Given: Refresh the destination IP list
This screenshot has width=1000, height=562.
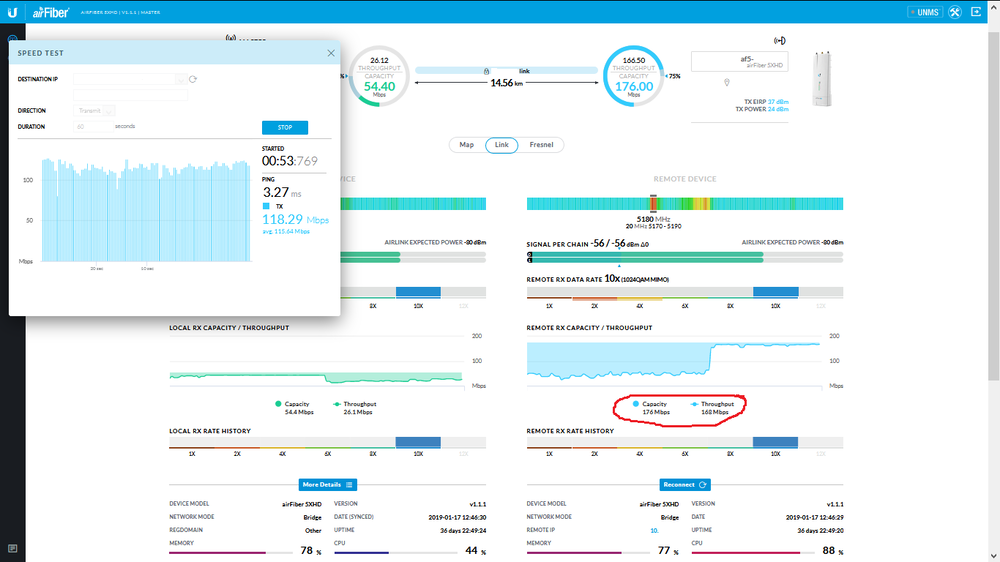Looking at the screenshot, I should pos(193,78).
